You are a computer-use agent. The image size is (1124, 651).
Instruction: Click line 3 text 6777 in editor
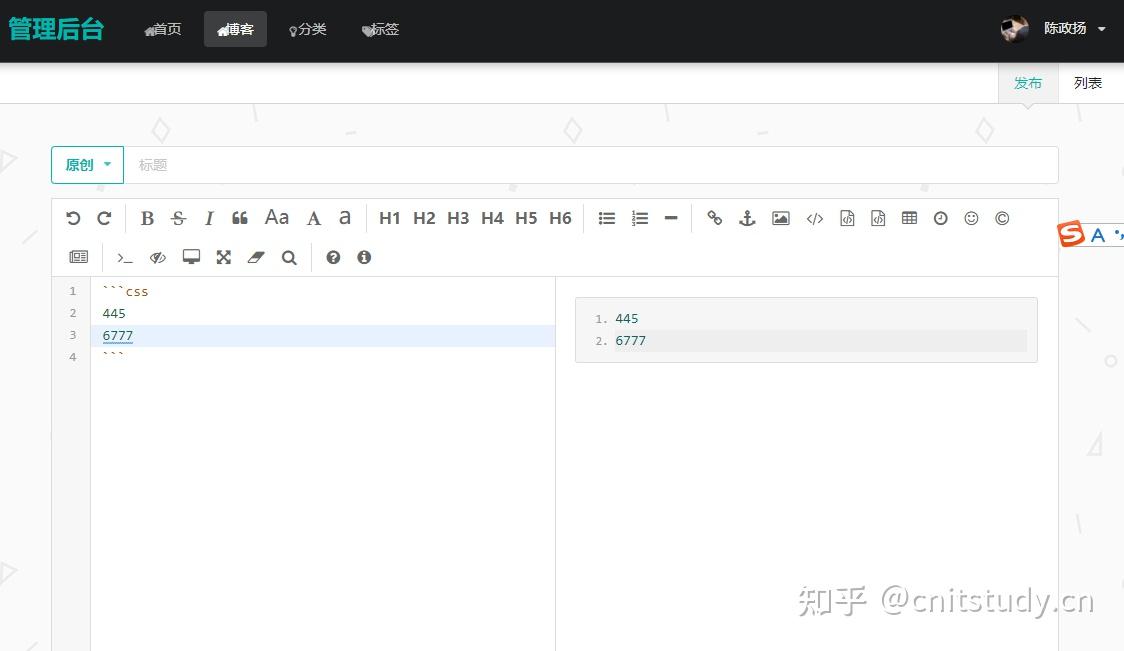[x=118, y=336]
